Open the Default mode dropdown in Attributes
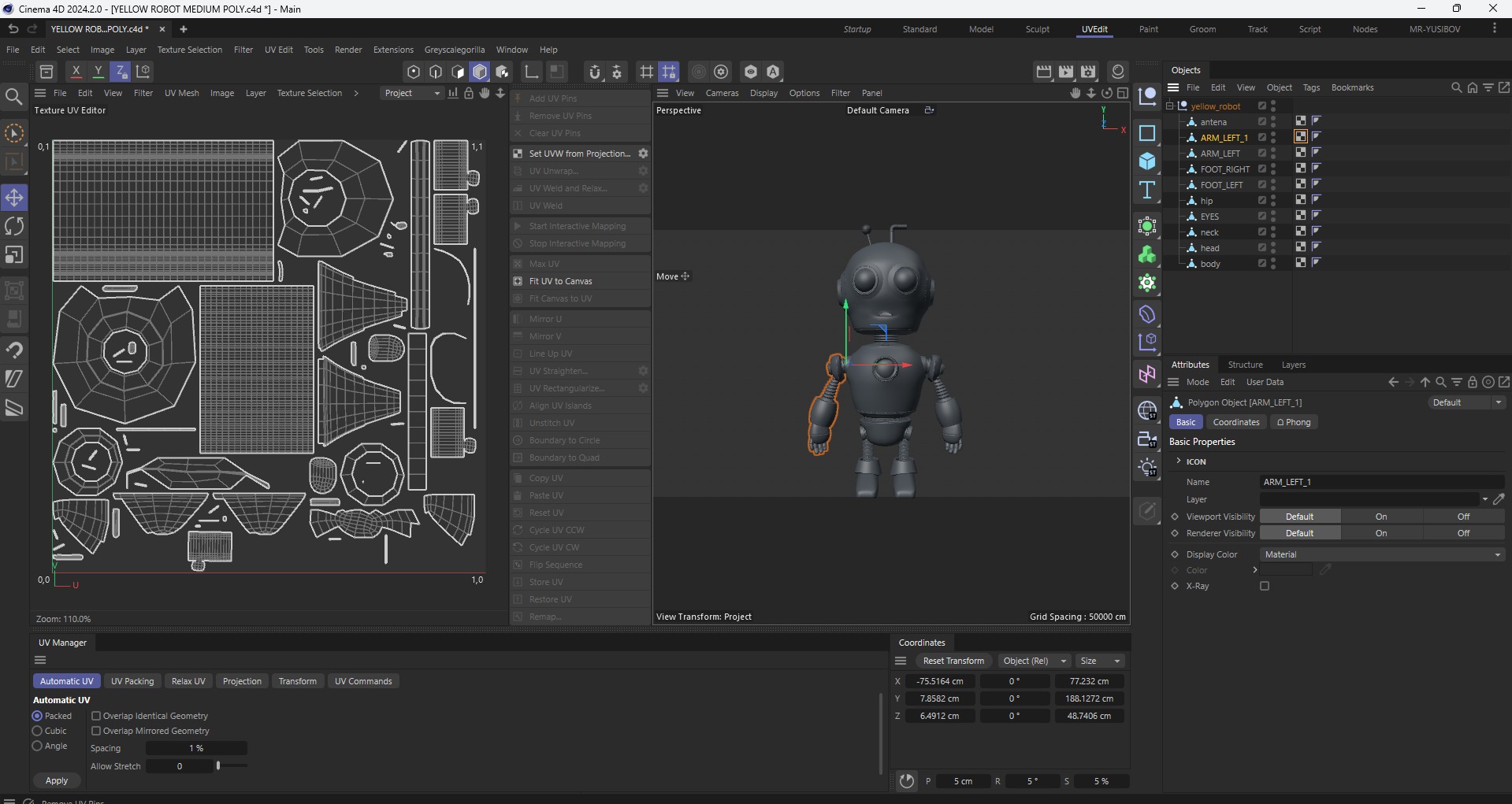This screenshot has height=804, width=1512. tap(1466, 402)
